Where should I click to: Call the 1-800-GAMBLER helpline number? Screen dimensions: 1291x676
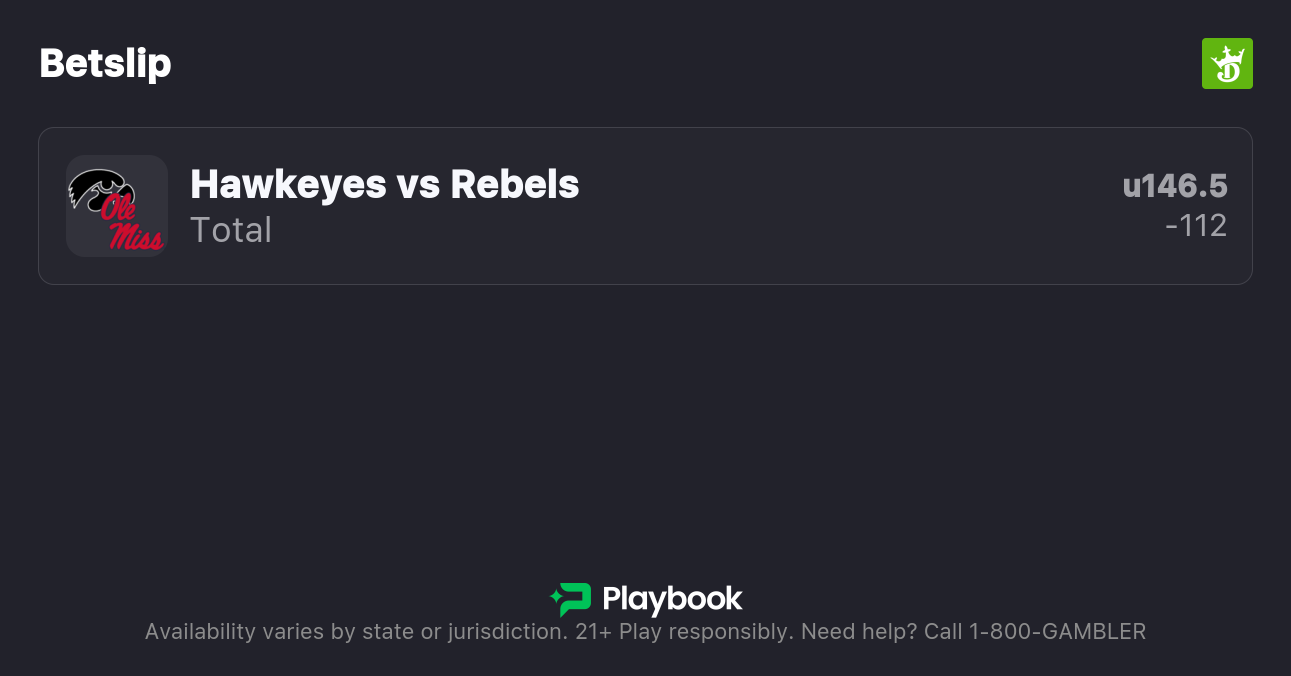coord(1057,632)
